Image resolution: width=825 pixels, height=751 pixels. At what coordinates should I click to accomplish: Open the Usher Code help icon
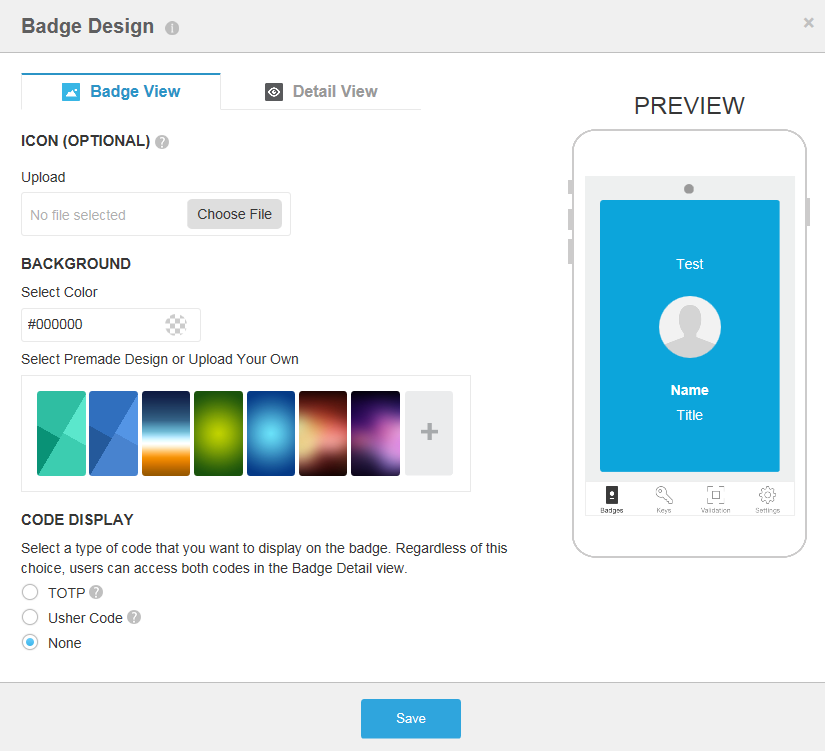(134, 617)
